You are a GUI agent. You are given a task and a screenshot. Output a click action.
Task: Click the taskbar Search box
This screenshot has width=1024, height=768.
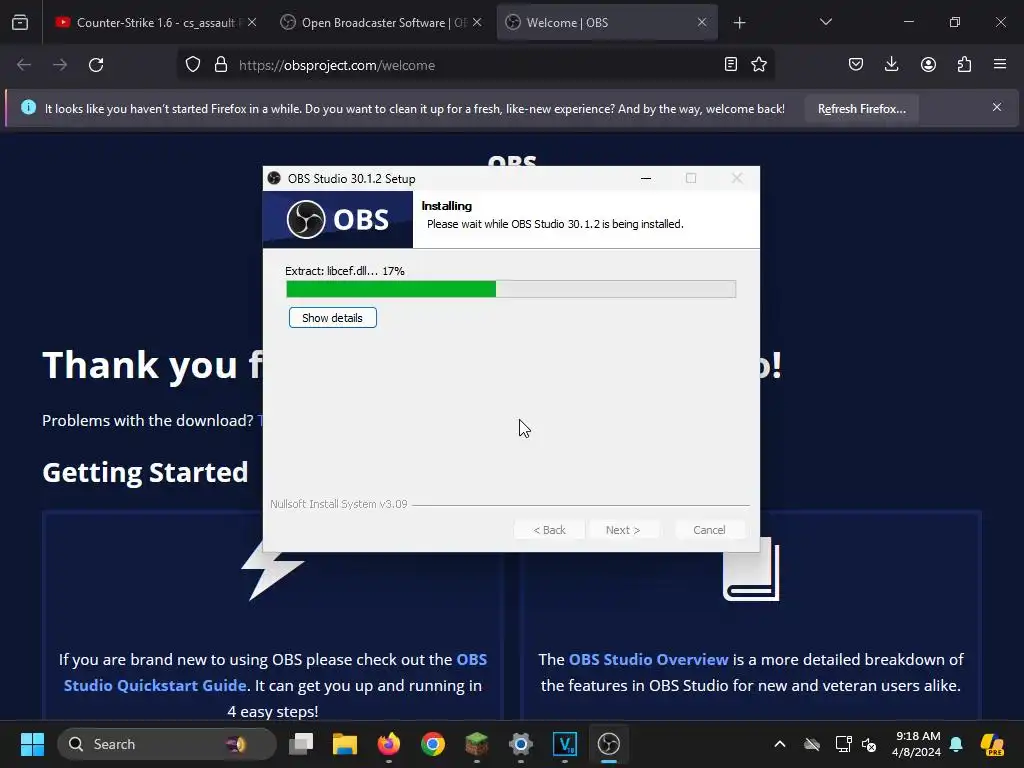(167, 744)
